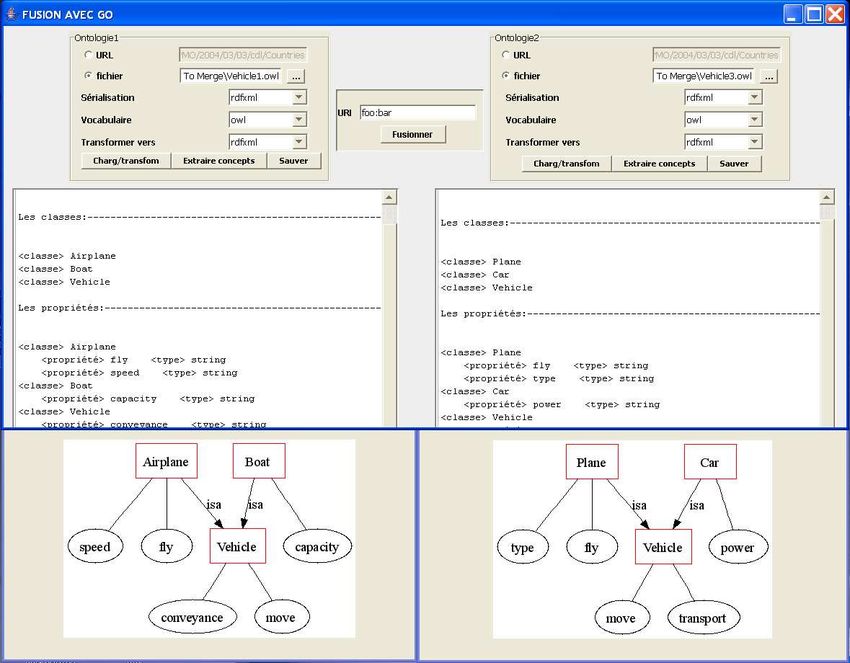Maximize the FUSION AVEC GO window
The image size is (850, 663).
(x=814, y=14)
